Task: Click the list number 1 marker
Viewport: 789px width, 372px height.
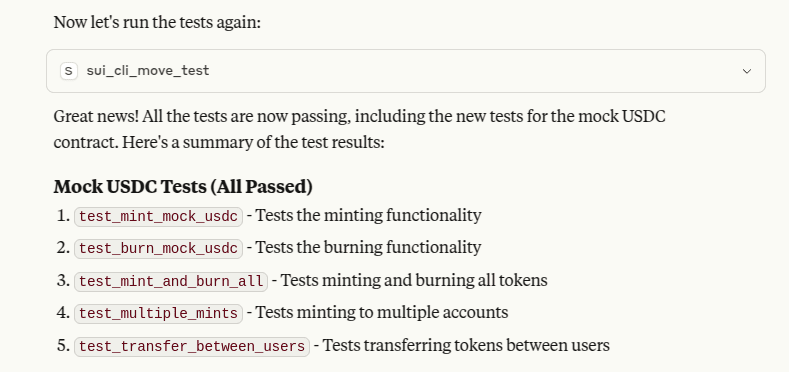Action: [63, 216]
